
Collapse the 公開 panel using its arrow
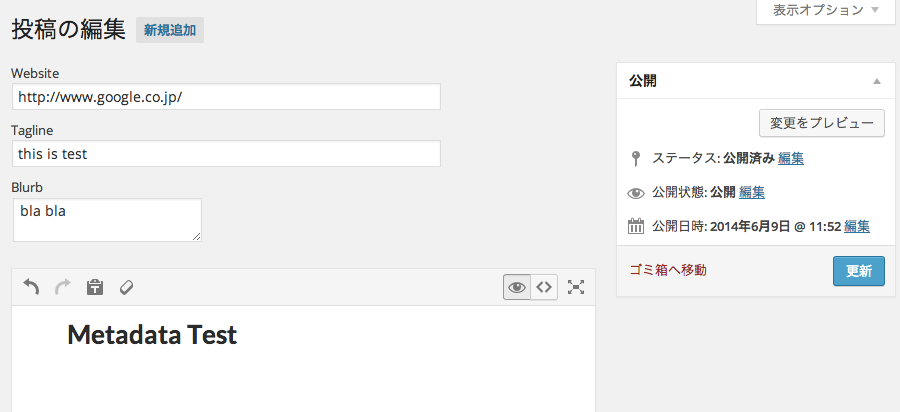877,81
